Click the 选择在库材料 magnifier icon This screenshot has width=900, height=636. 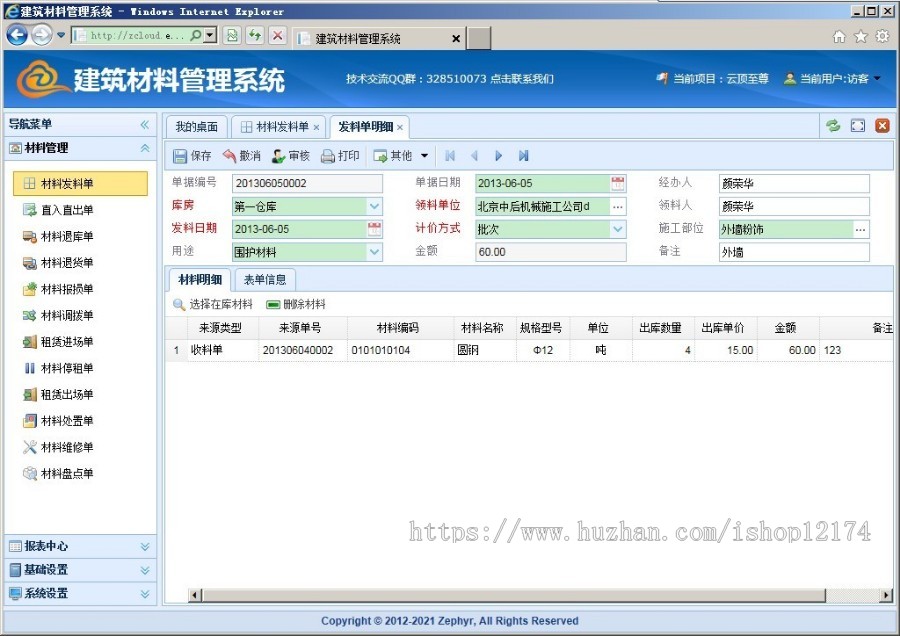tap(179, 304)
